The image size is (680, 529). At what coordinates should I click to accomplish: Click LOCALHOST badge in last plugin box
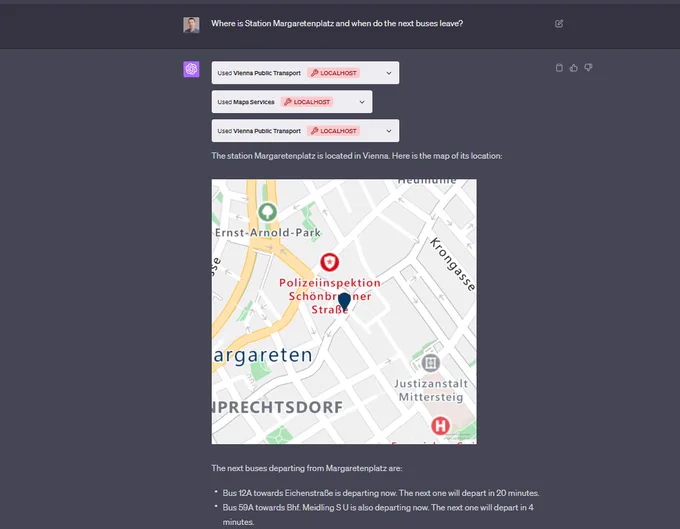(x=333, y=131)
